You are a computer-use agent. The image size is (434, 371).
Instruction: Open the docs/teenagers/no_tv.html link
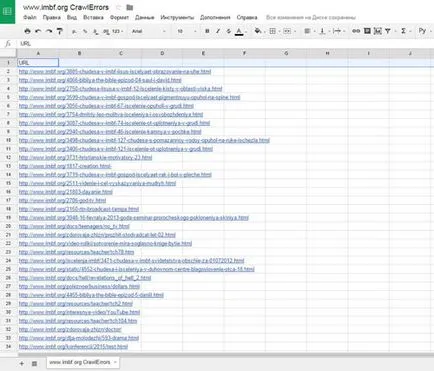74,226
